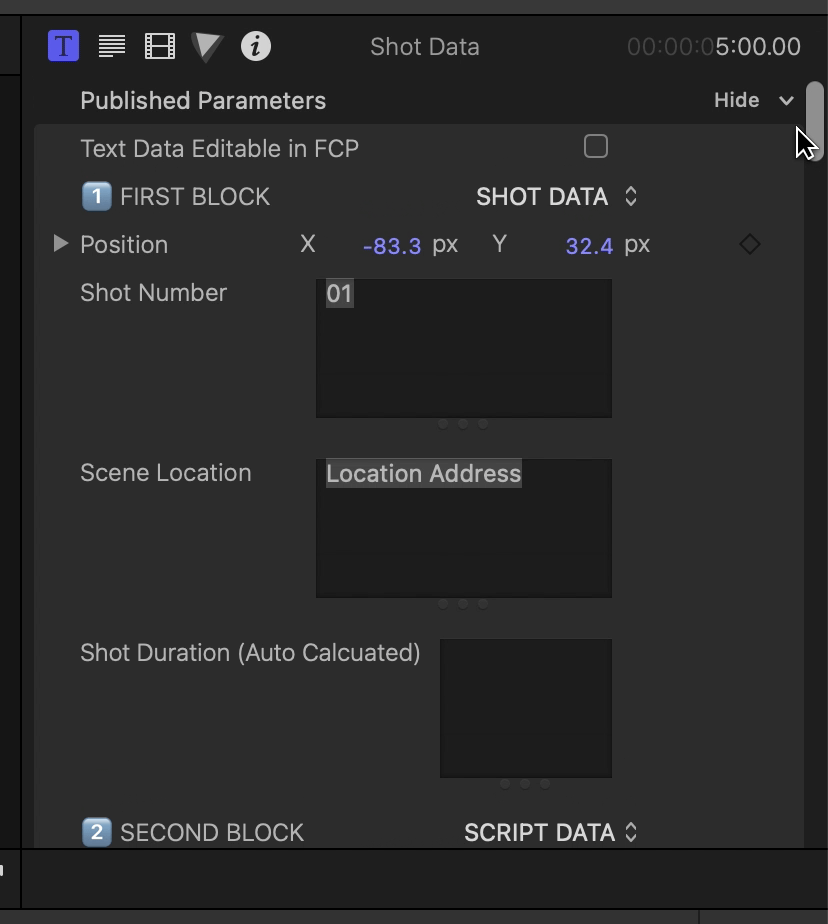Click the SECOND BLOCK number 2 badge
828x924 pixels.
tap(97, 832)
